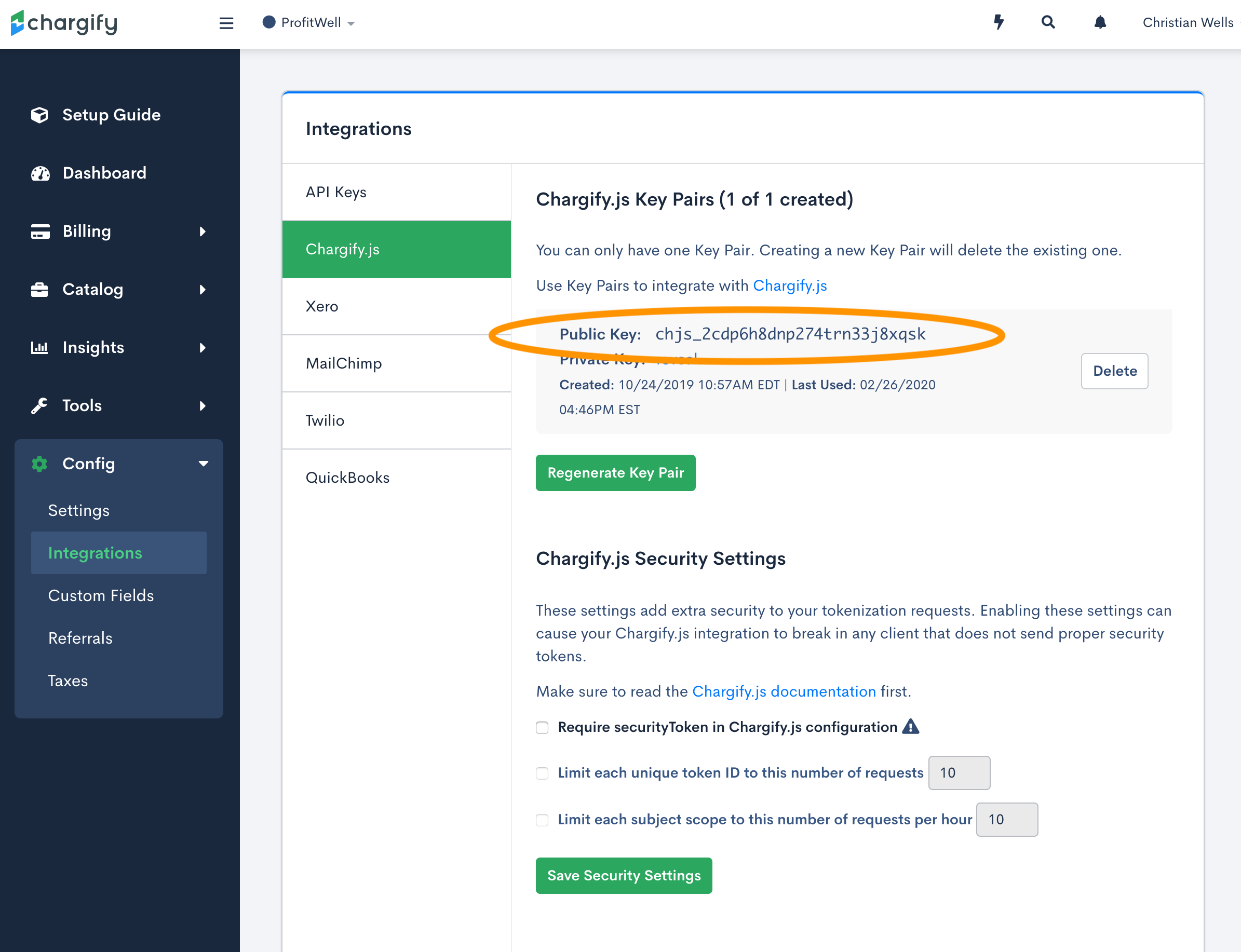This screenshot has height=952, width=1241.
Task: Click the Delete key pair button
Action: coord(1115,371)
